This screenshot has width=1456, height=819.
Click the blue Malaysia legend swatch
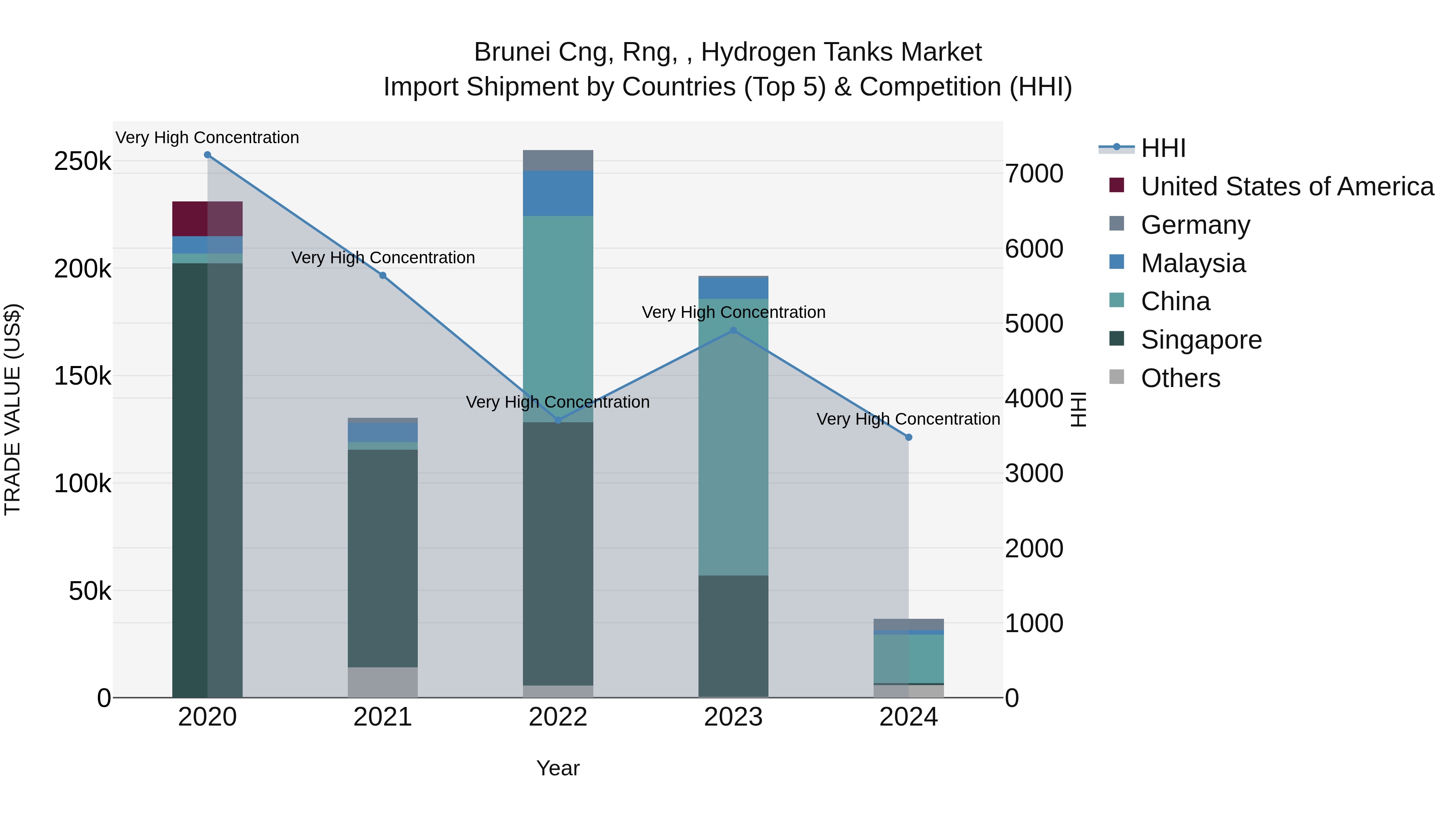click(1117, 262)
